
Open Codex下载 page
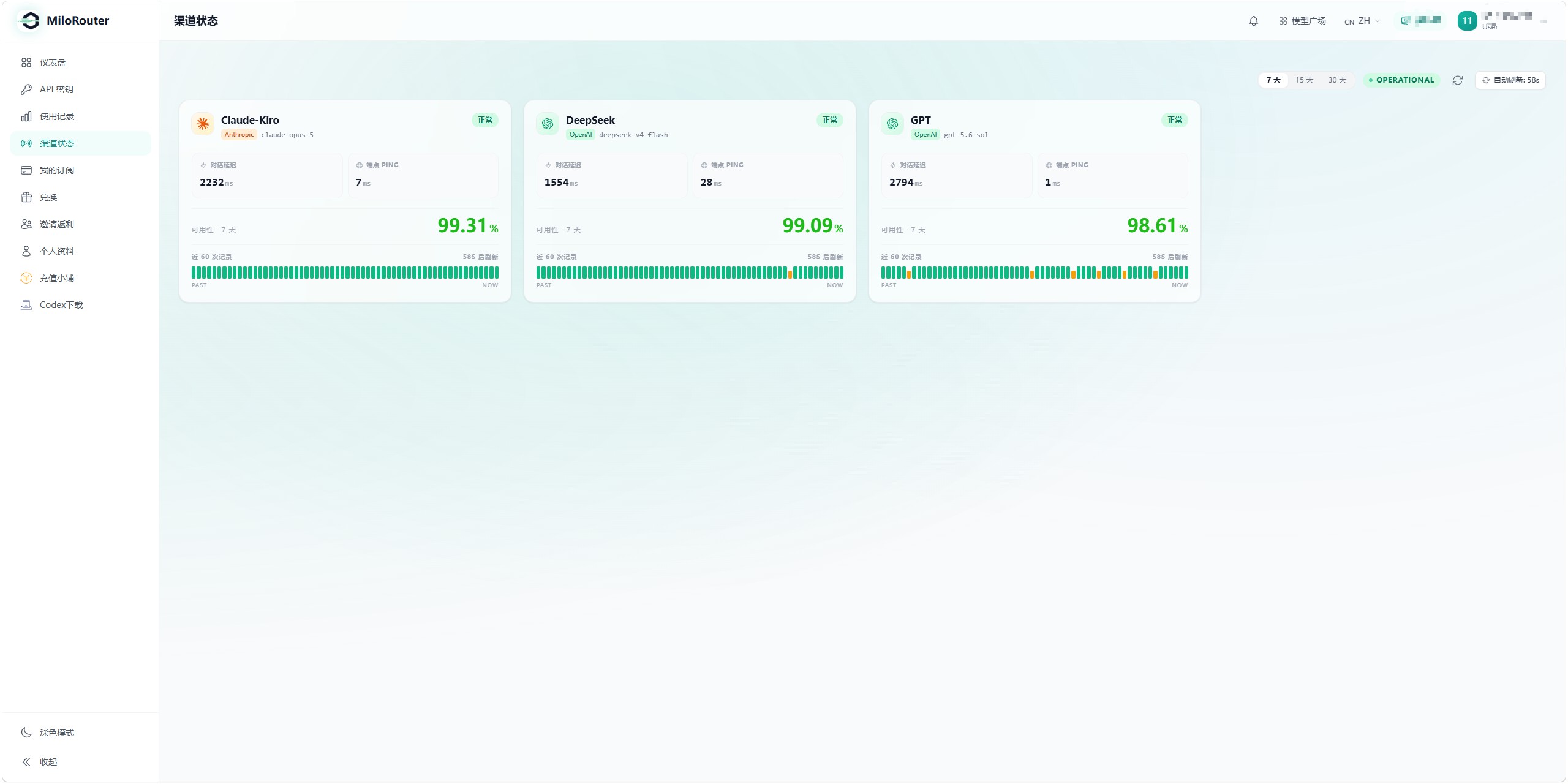[80, 305]
